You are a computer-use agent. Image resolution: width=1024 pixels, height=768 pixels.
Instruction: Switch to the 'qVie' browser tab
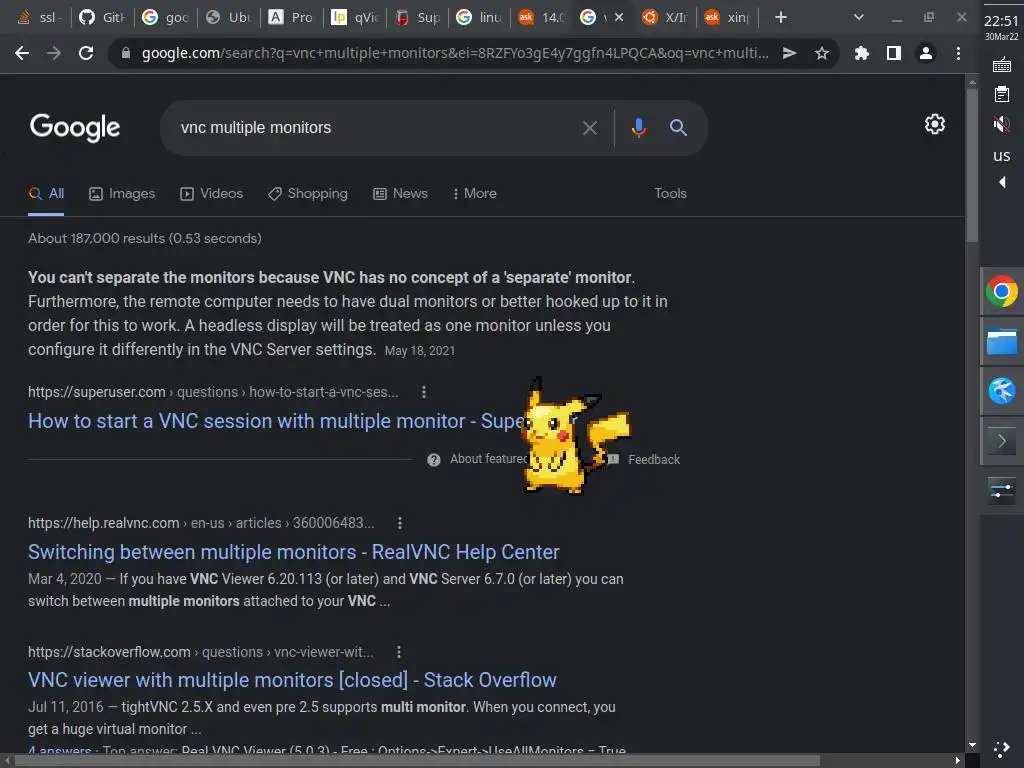pos(355,18)
